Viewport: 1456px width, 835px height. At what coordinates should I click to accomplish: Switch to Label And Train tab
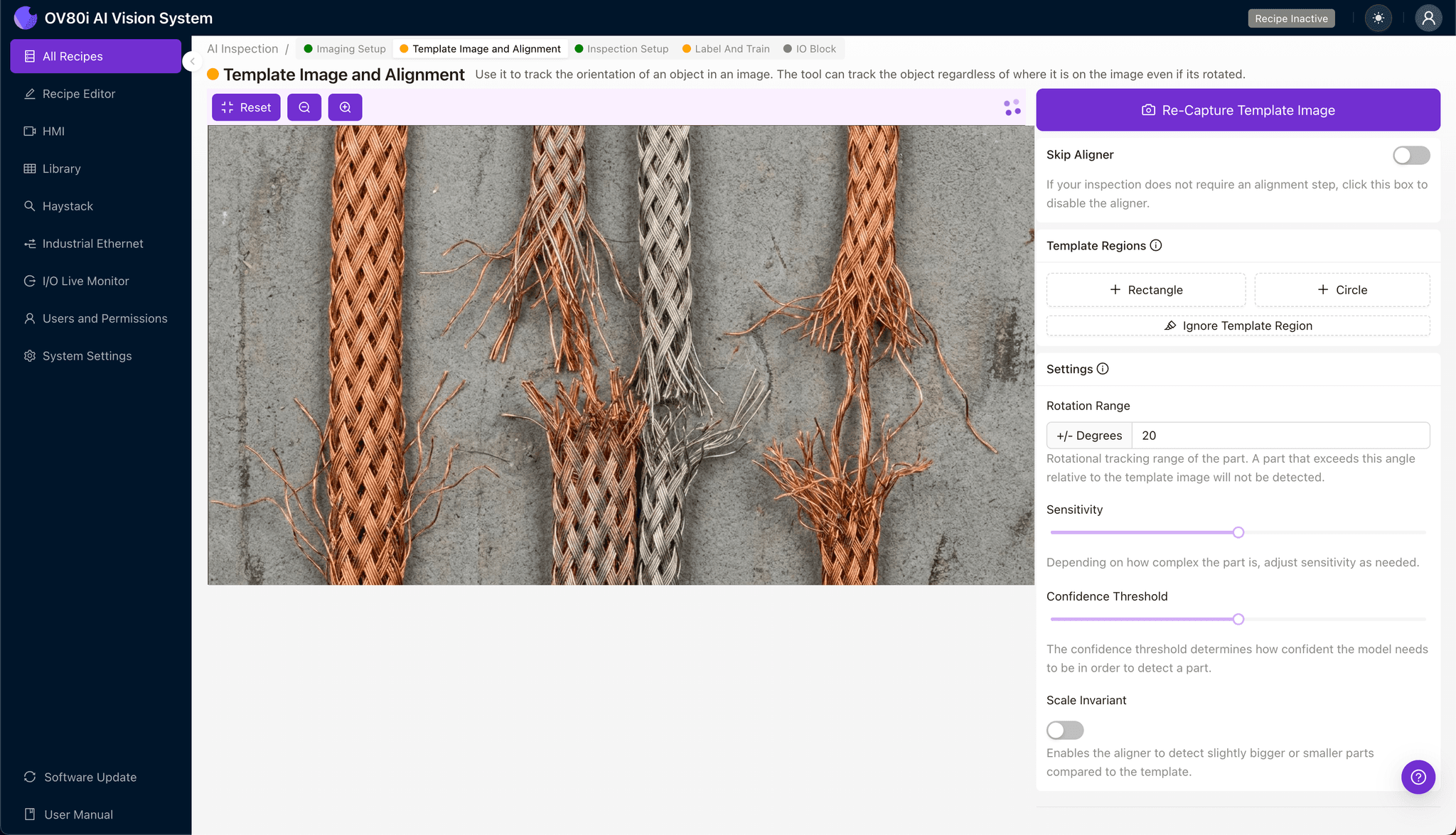point(726,49)
